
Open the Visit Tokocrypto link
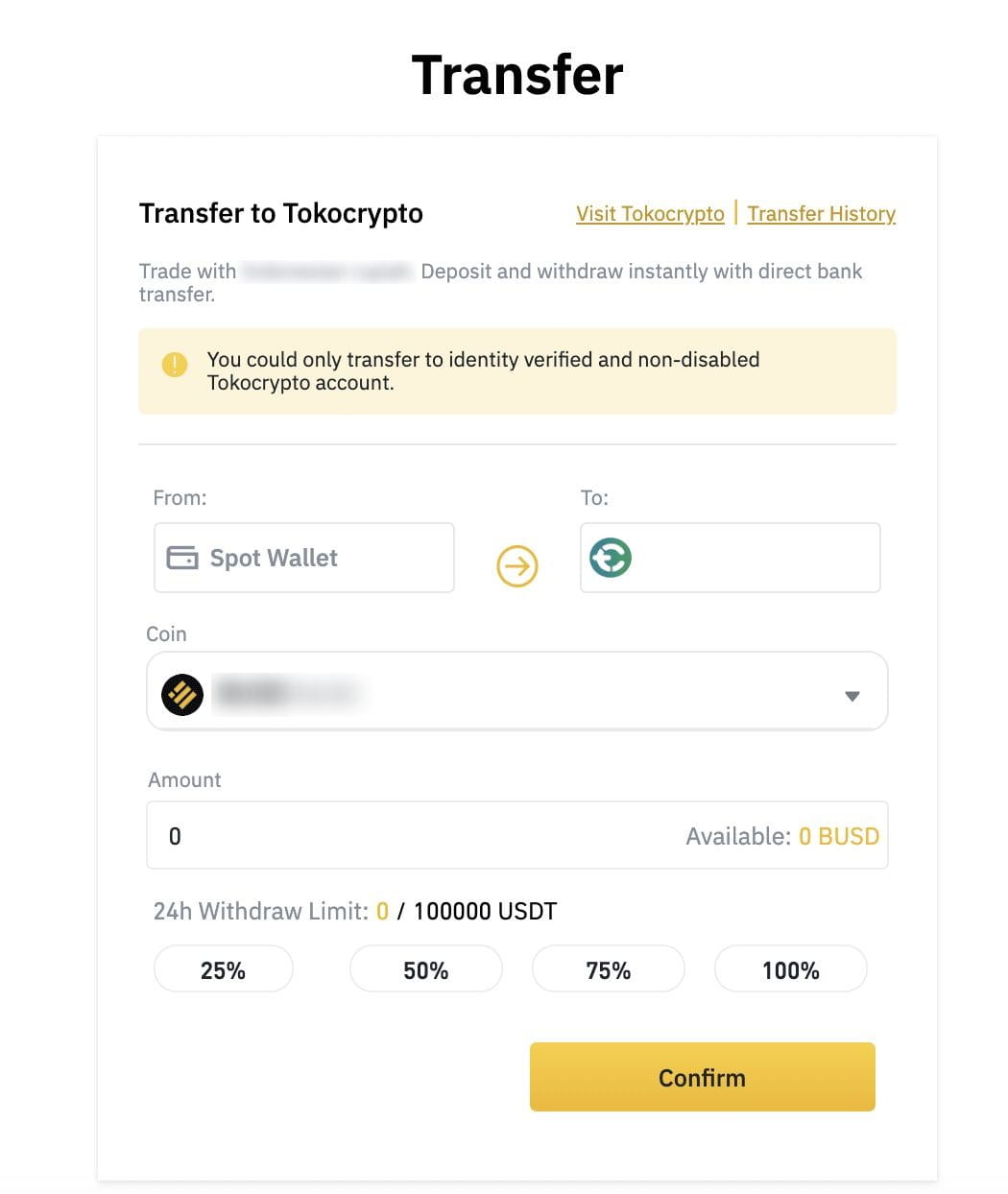coord(650,214)
